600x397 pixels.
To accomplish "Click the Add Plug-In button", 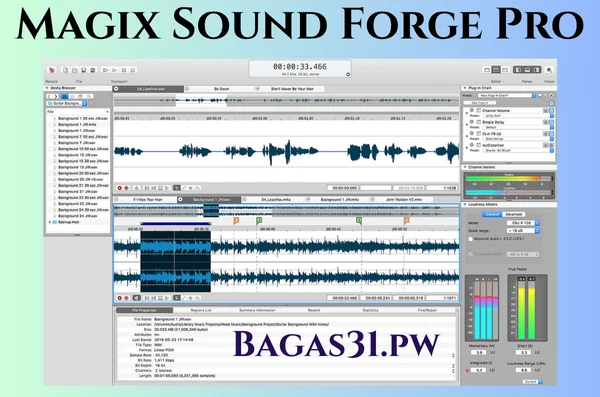I will [x=479, y=103].
